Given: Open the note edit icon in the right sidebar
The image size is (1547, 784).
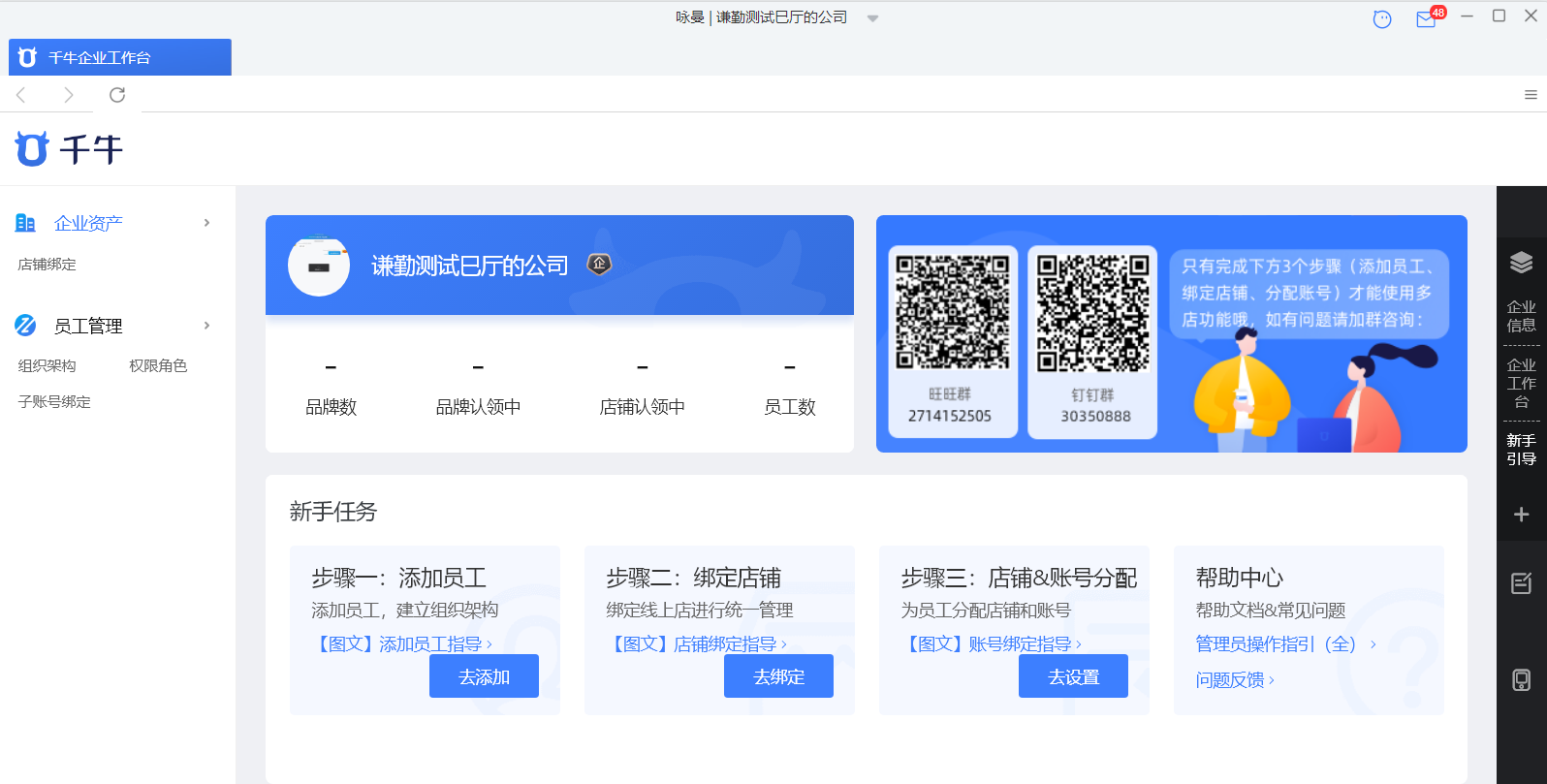Looking at the screenshot, I should click(1521, 583).
